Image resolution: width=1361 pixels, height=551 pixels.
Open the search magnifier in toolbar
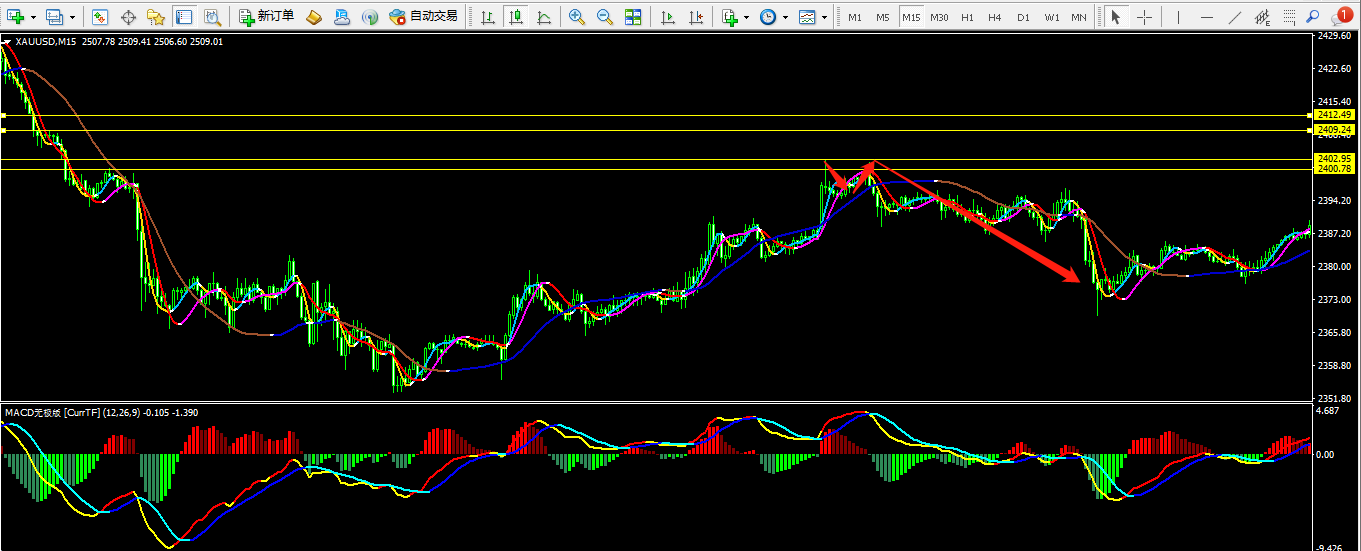1312,17
